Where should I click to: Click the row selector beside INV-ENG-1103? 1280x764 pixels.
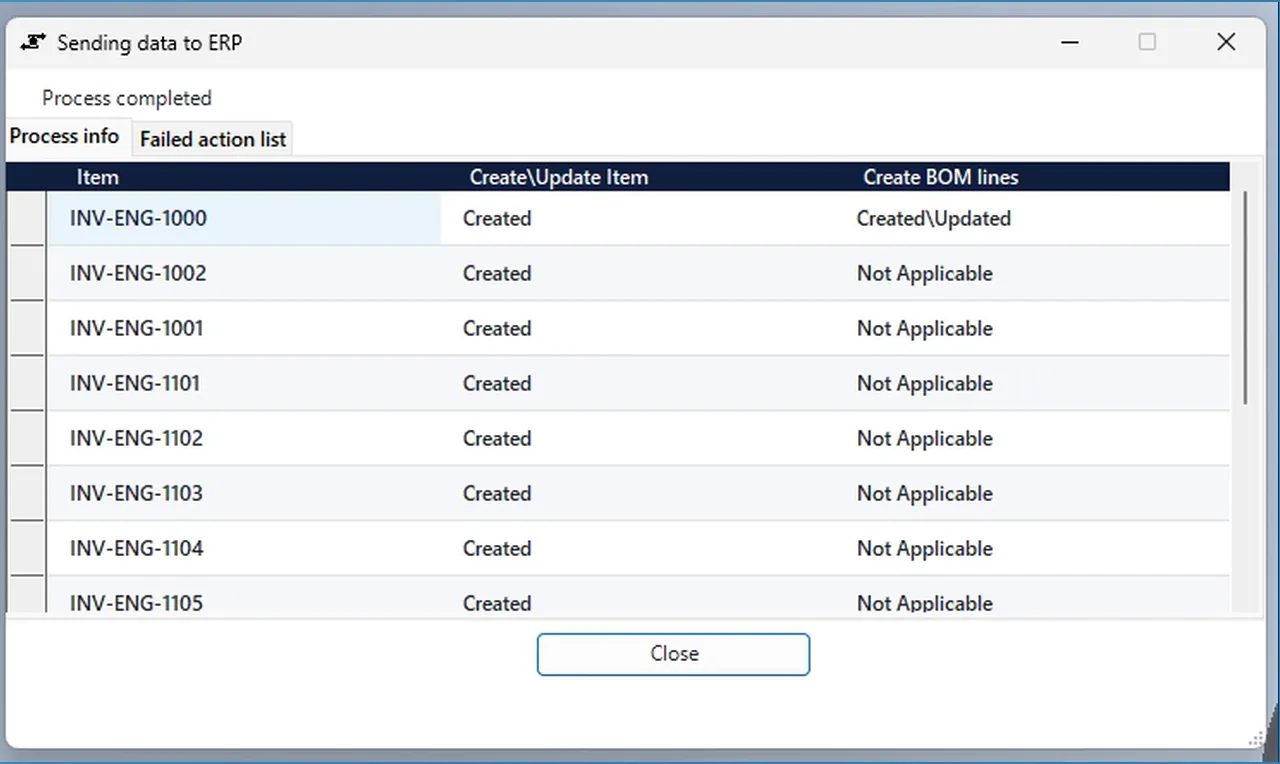(x=27, y=493)
